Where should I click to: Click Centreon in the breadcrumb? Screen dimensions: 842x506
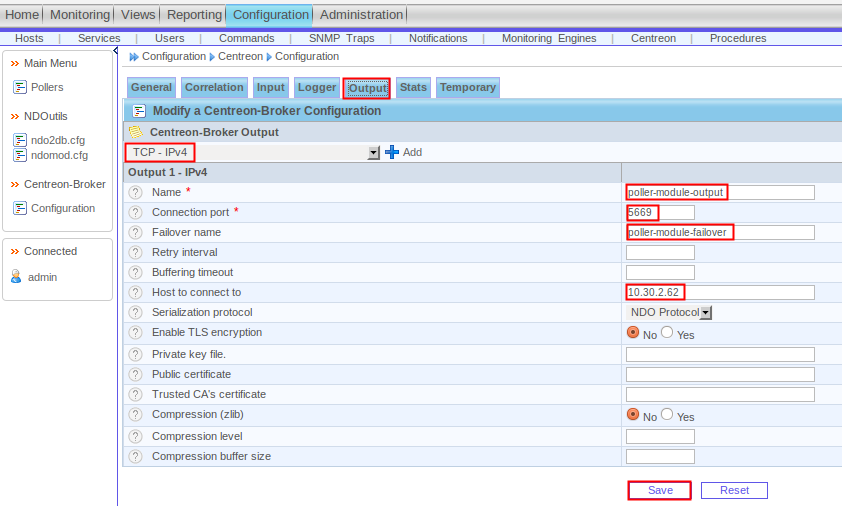coord(241,56)
